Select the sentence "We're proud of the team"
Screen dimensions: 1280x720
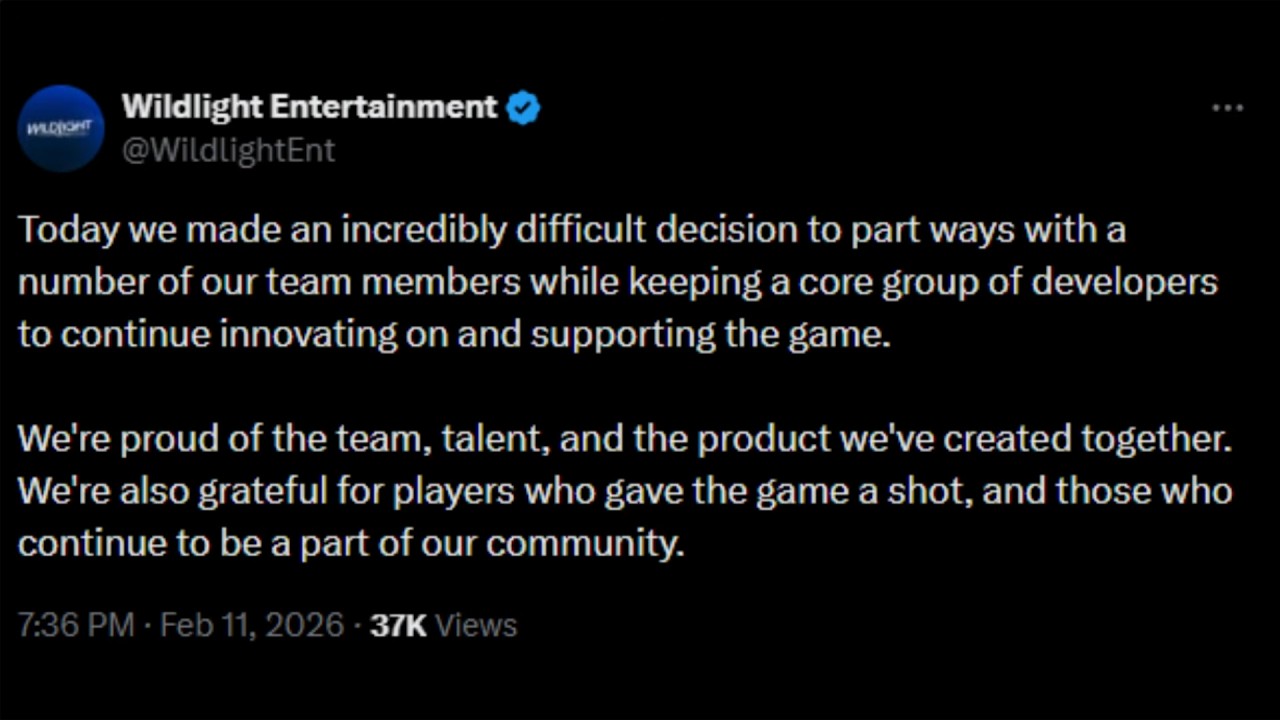coord(625,439)
